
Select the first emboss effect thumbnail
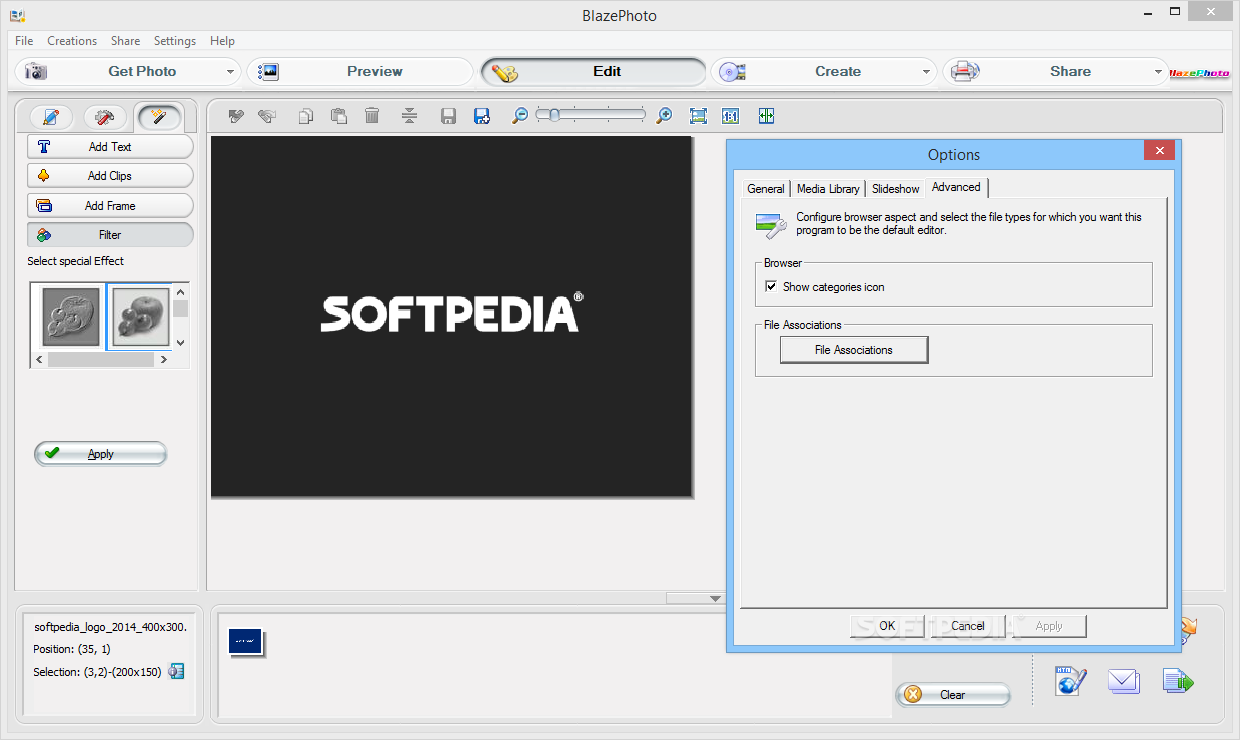71,317
